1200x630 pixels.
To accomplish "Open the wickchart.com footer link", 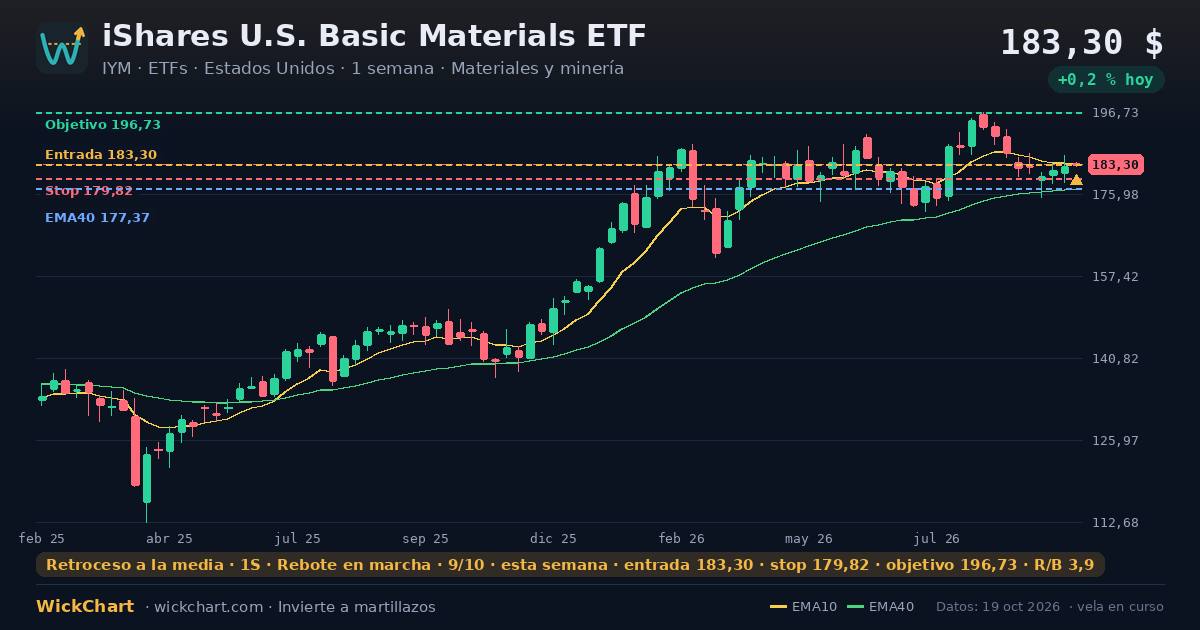I will (208, 607).
